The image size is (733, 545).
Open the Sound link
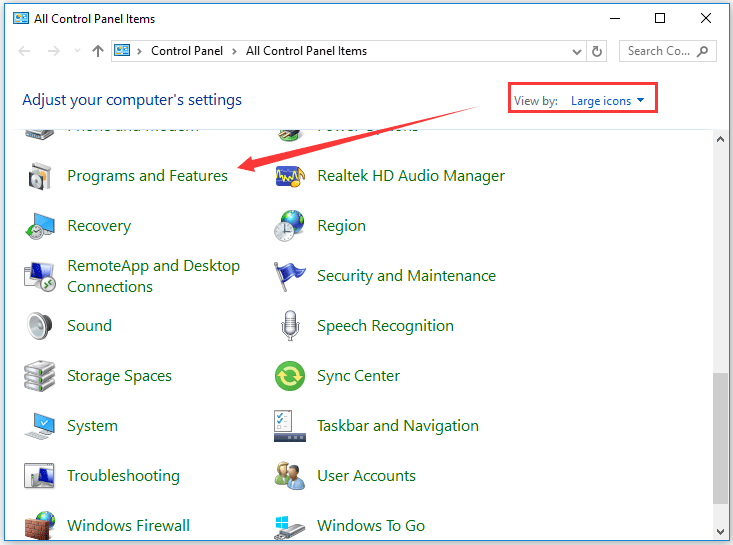coord(89,325)
